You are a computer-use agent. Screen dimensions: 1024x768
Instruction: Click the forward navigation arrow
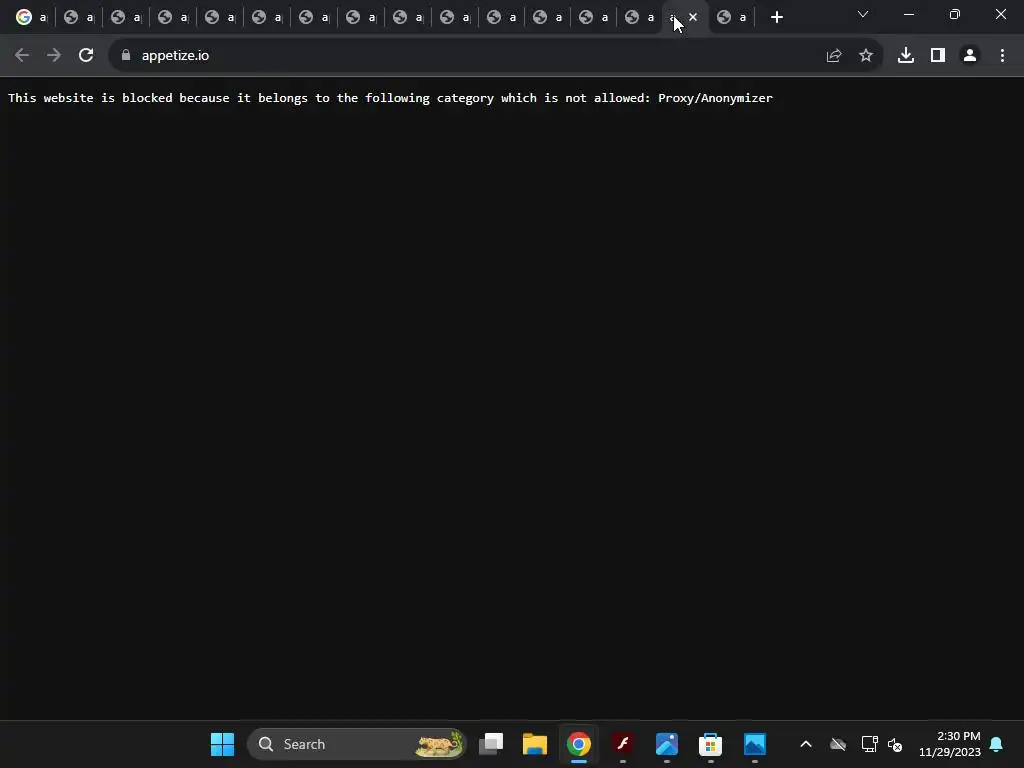click(x=54, y=56)
